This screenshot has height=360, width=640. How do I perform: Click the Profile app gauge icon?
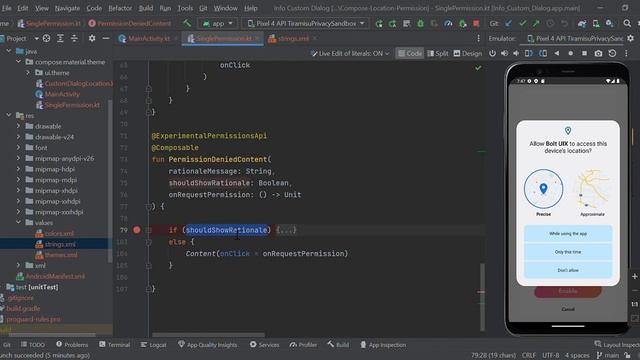point(448,24)
